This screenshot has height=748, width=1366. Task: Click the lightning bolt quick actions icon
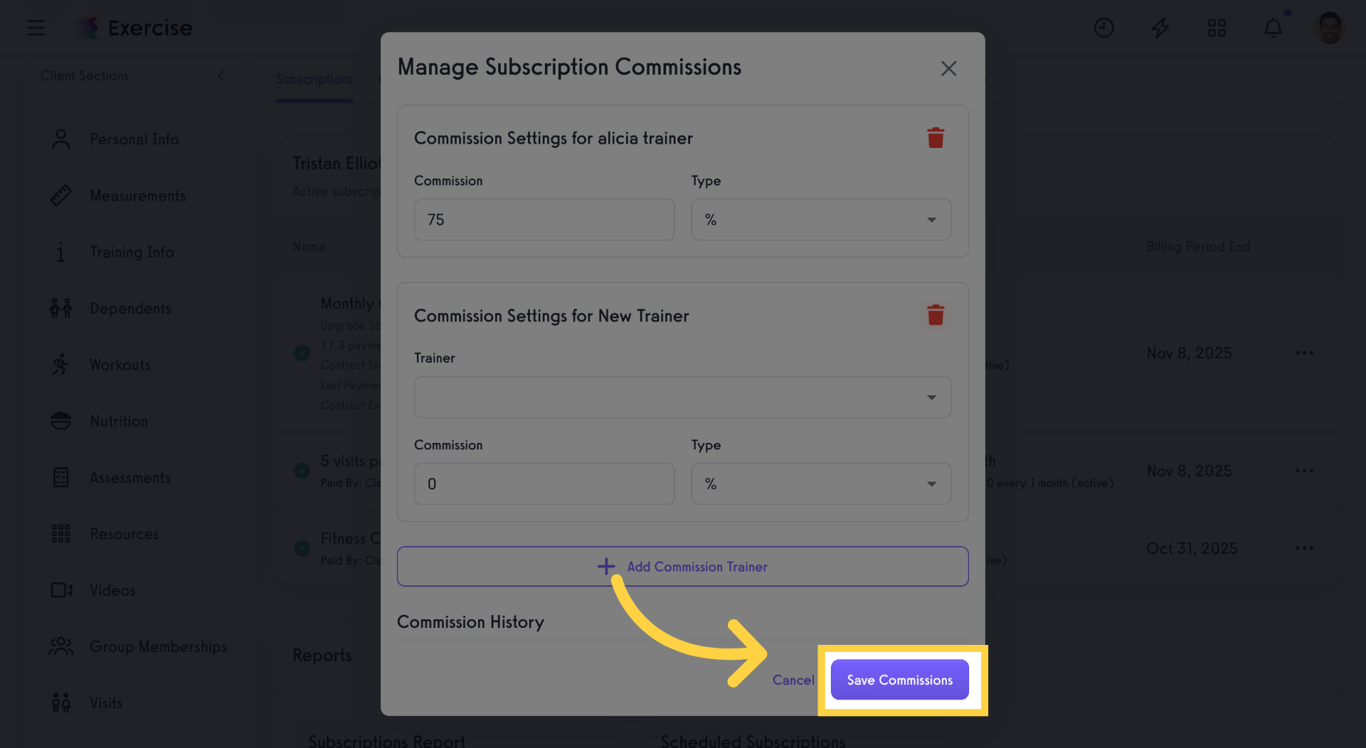1160,28
